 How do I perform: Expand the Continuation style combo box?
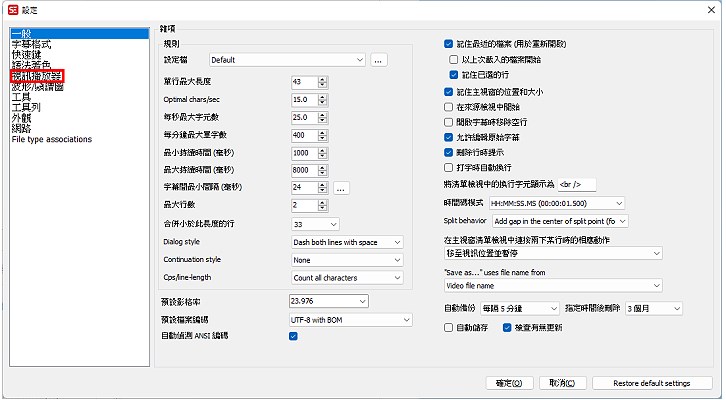345,260
